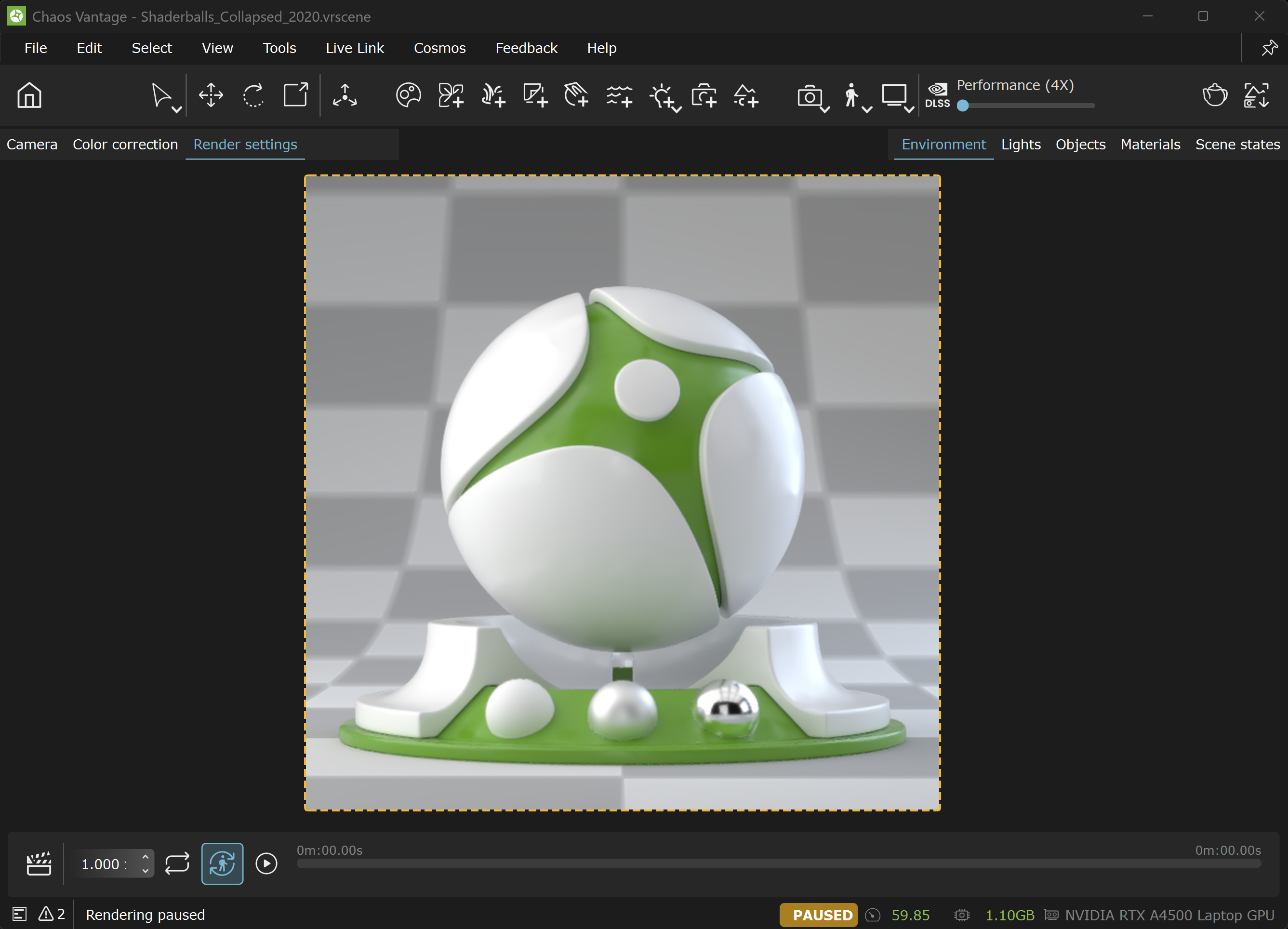Image resolution: width=1288 pixels, height=929 pixels.
Task: Activate the Move tool
Action: pyautogui.click(x=211, y=95)
